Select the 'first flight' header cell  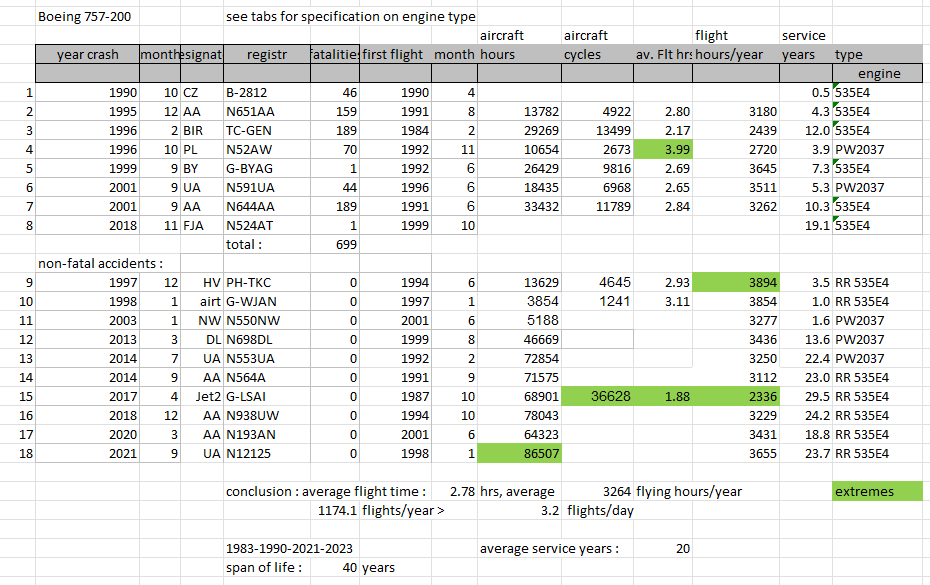(x=395, y=55)
